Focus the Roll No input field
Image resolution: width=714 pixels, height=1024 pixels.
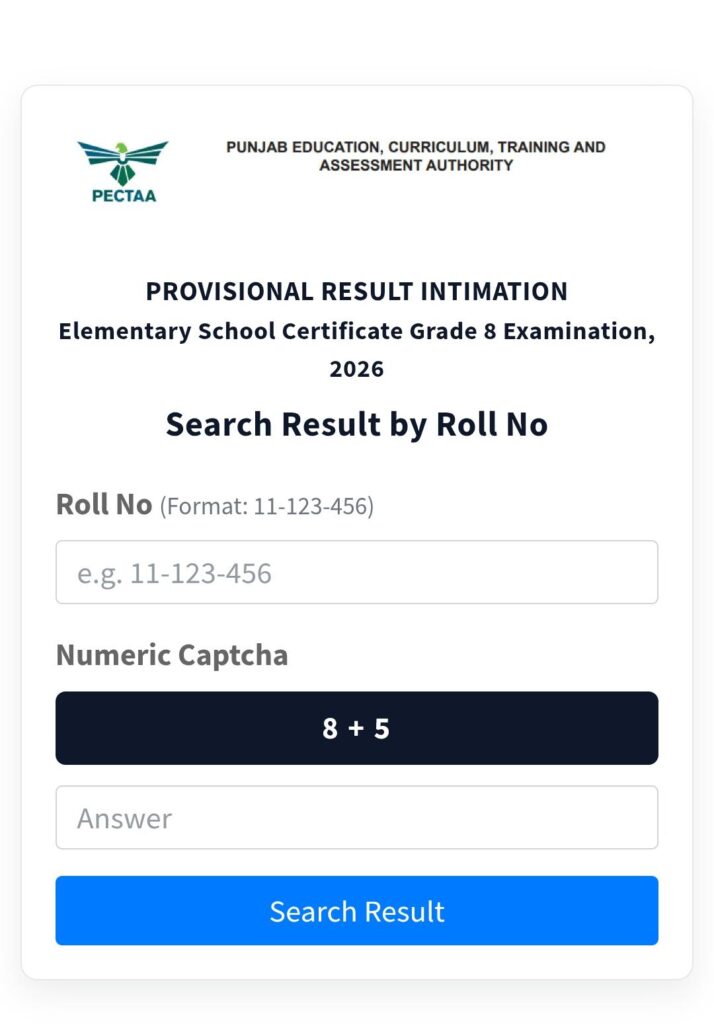[x=357, y=573]
